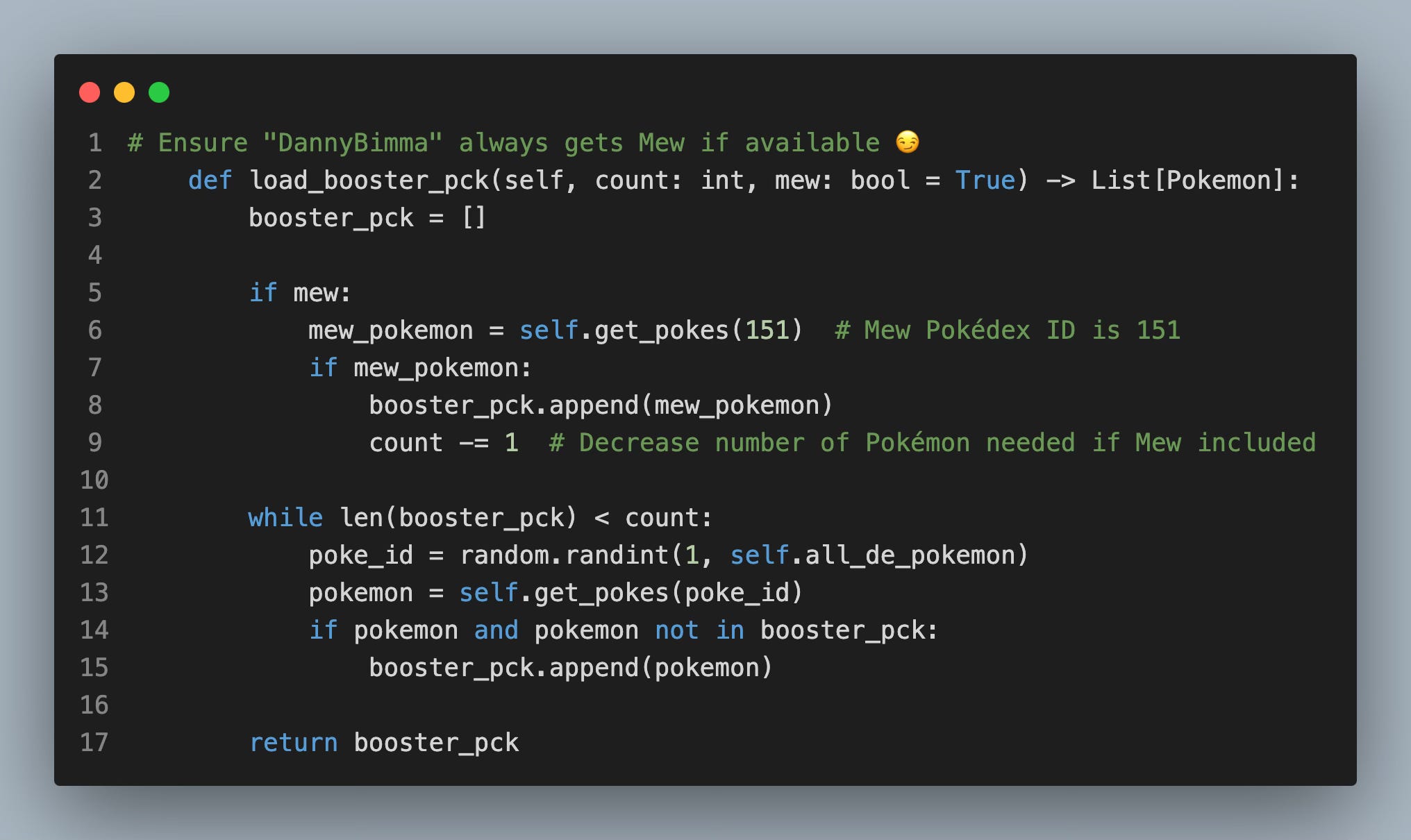Click line number 17 in the gutter
Screen dimensions: 1411x840
[x=94, y=743]
